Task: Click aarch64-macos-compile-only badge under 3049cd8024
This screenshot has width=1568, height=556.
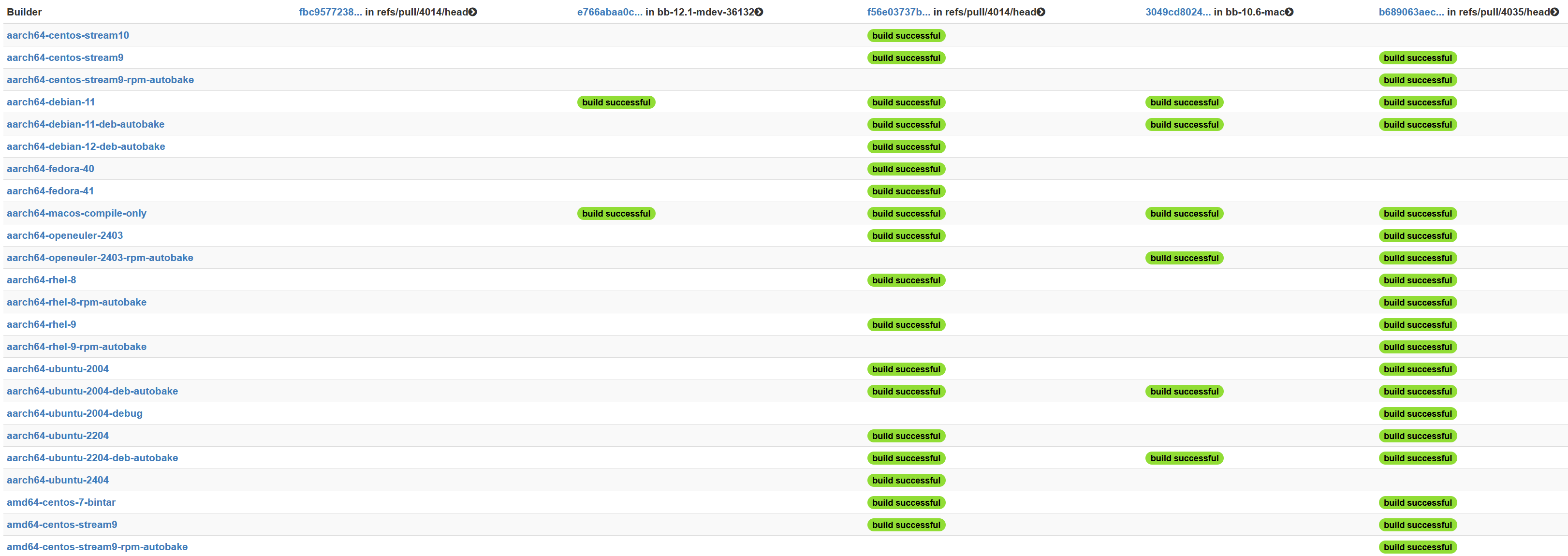Action: click(x=1185, y=214)
